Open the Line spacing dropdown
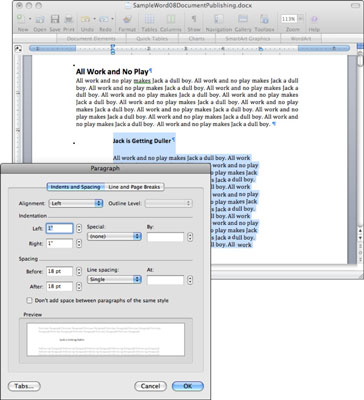Viewport: 364px width, 400px height. (114, 279)
